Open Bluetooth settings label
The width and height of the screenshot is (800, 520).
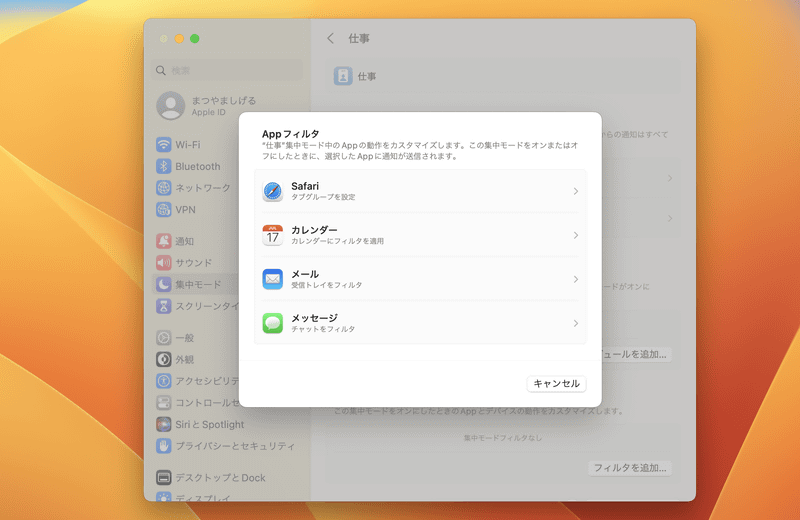pos(198,167)
